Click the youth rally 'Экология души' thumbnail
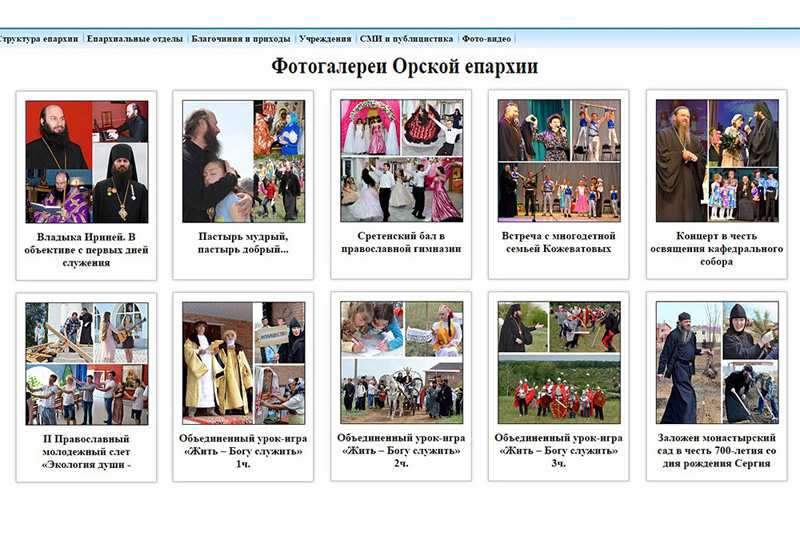The width and height of the screenshot is (800, 536). tap(86, 363)
